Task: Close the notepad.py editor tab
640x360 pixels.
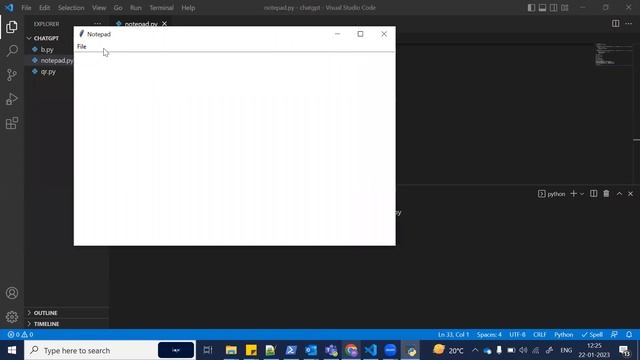Action: pyautogui.click(x=164, y=24)
